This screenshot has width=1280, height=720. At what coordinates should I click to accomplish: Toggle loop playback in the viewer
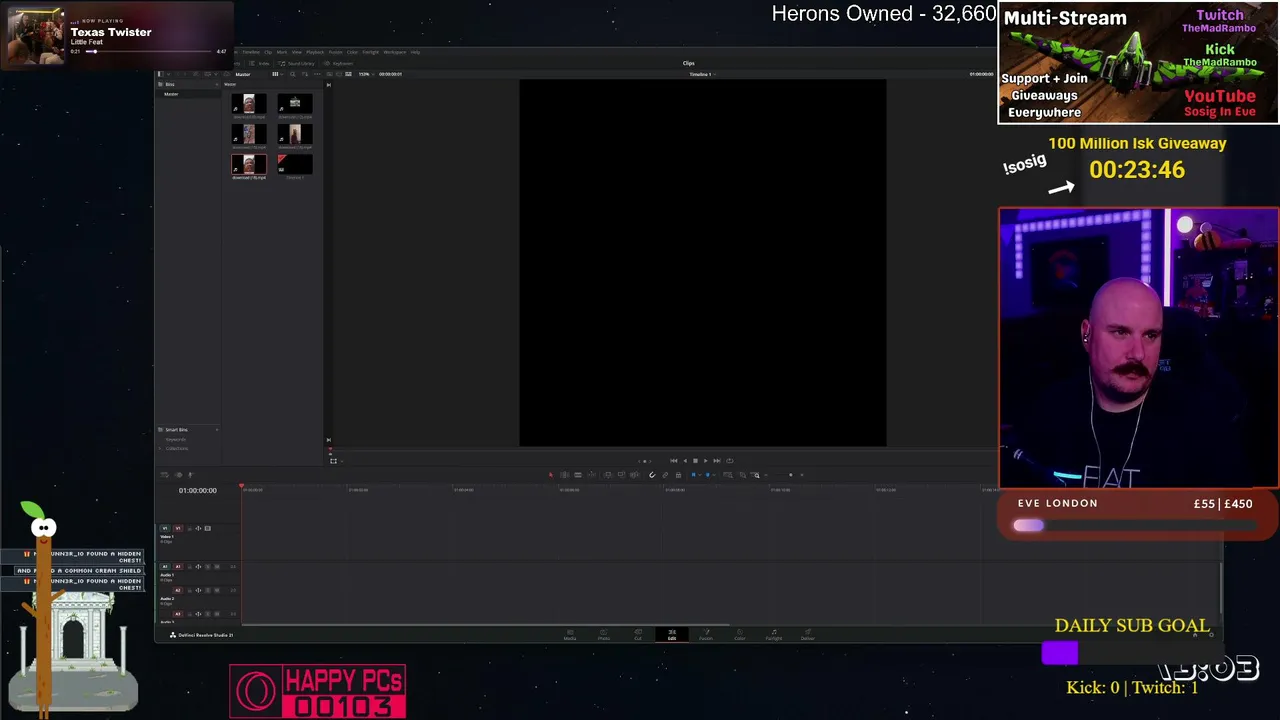coord(729,461)
